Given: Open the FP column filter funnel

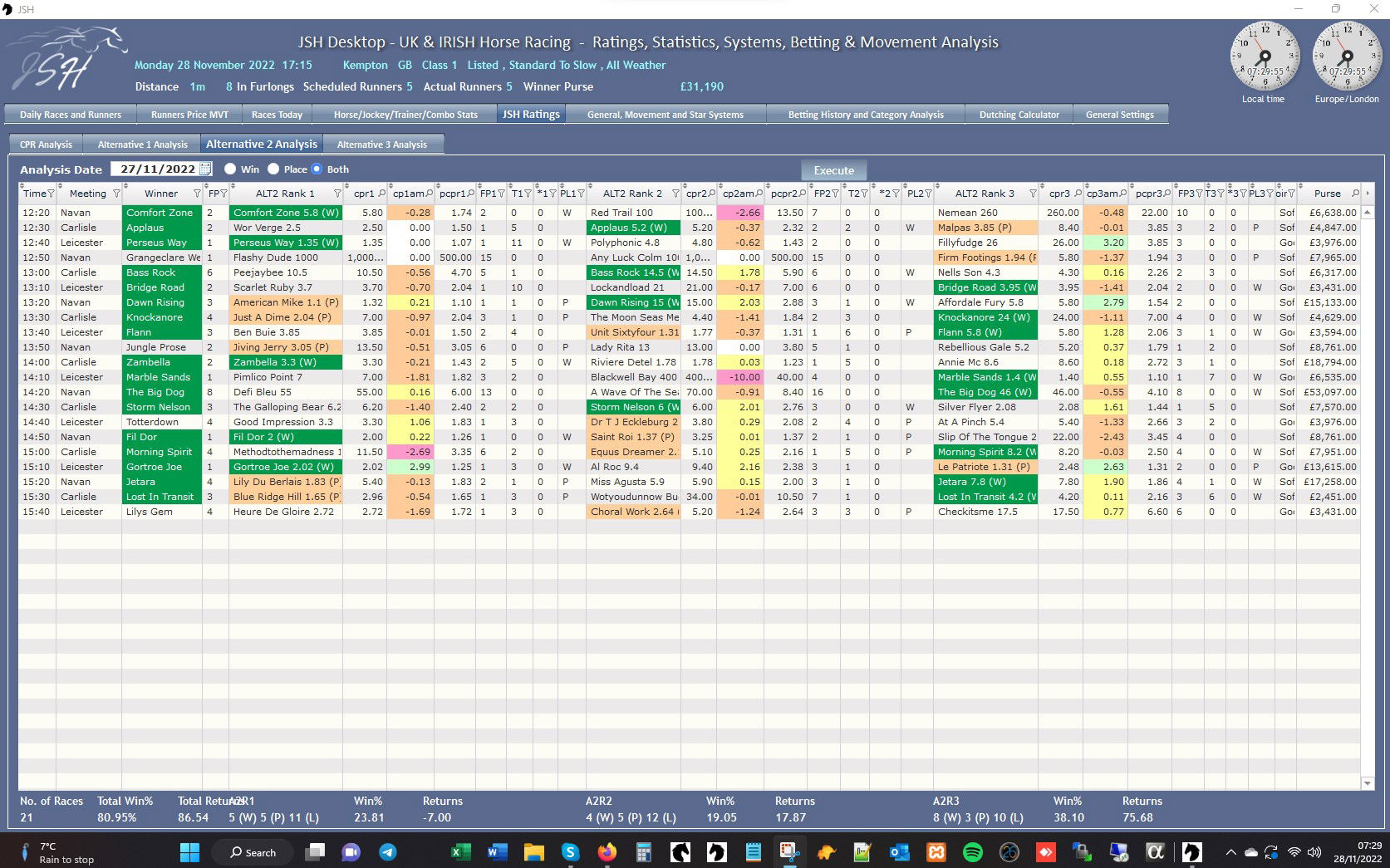Looking at the screenshot, I should pyautogui.click(x=223, y=194).
